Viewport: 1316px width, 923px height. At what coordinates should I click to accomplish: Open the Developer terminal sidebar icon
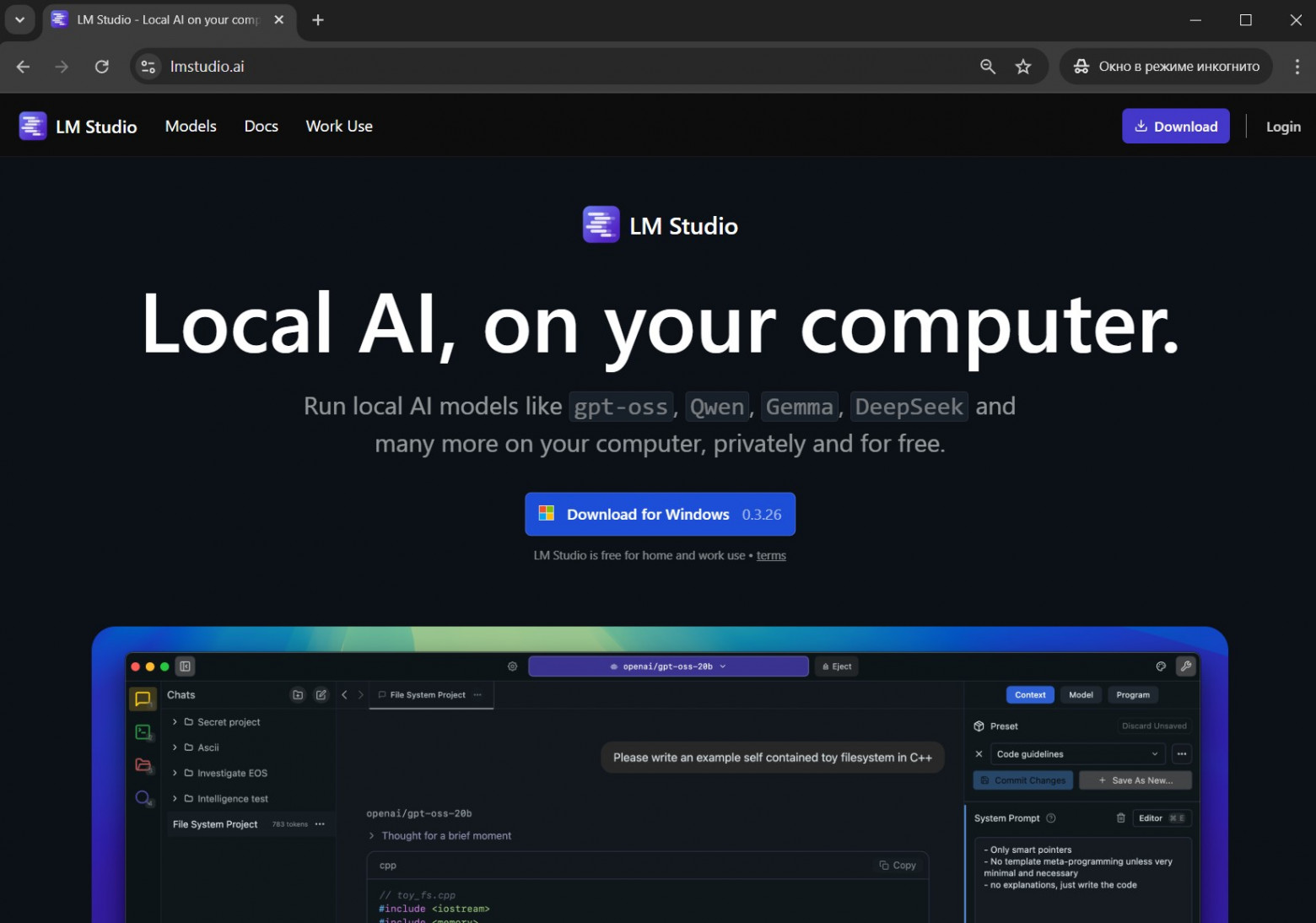(143, 732)
